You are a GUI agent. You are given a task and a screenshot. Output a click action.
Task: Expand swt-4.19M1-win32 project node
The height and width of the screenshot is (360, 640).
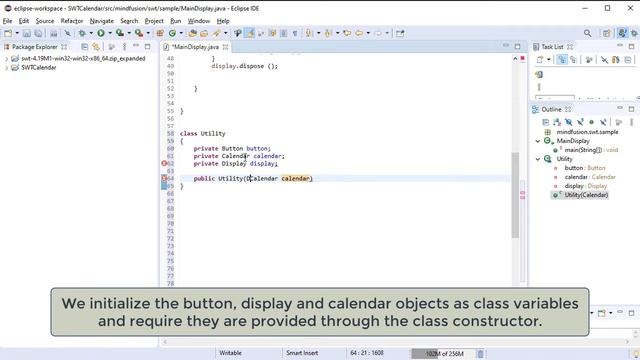7,59
